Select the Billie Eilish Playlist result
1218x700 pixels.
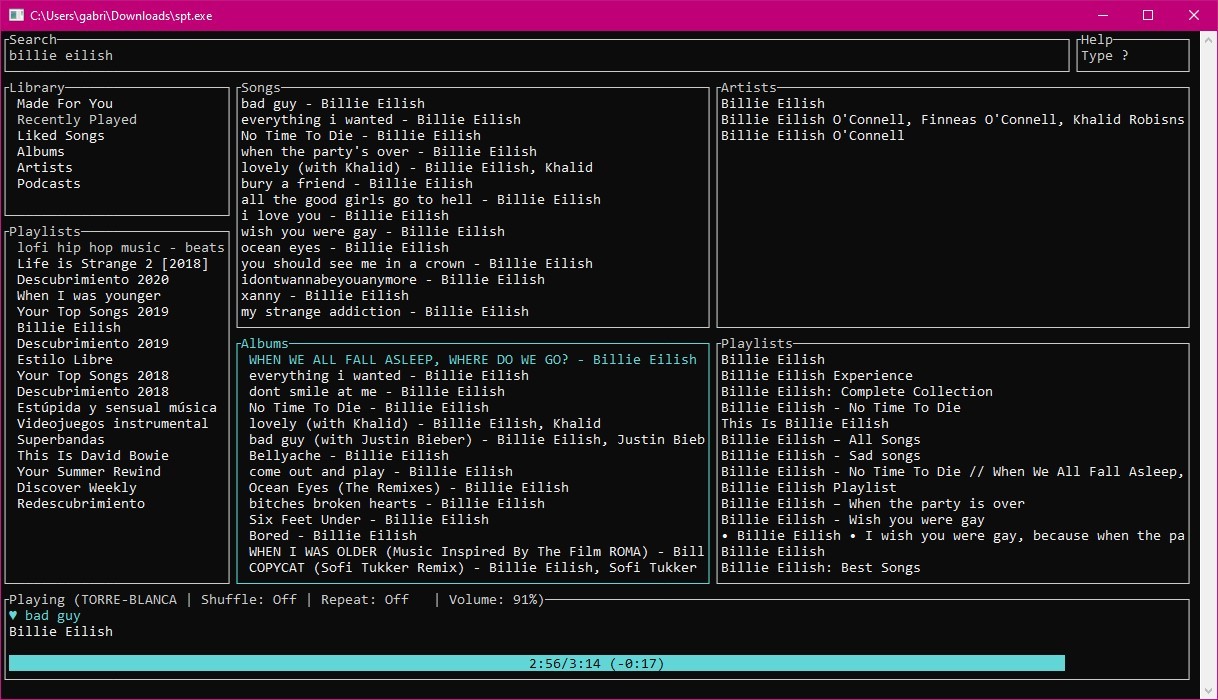809,488
